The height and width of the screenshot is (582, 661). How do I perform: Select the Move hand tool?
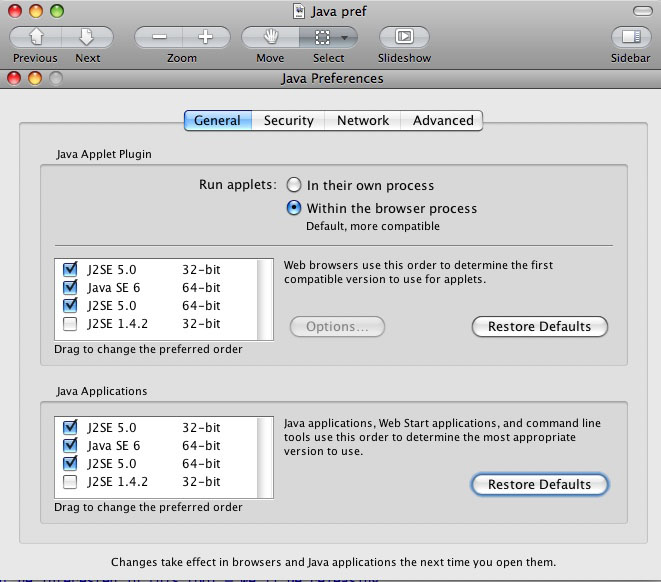pyautogui.click(x=271, y=37)
